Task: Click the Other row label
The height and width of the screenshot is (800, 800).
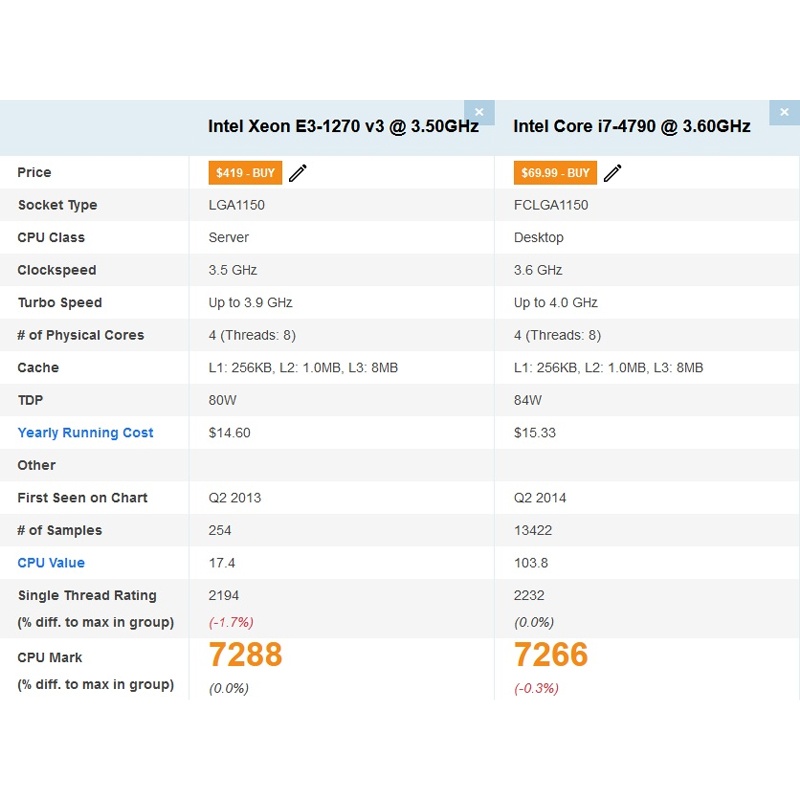Action: pyautogui.click(x=36, y=465)
